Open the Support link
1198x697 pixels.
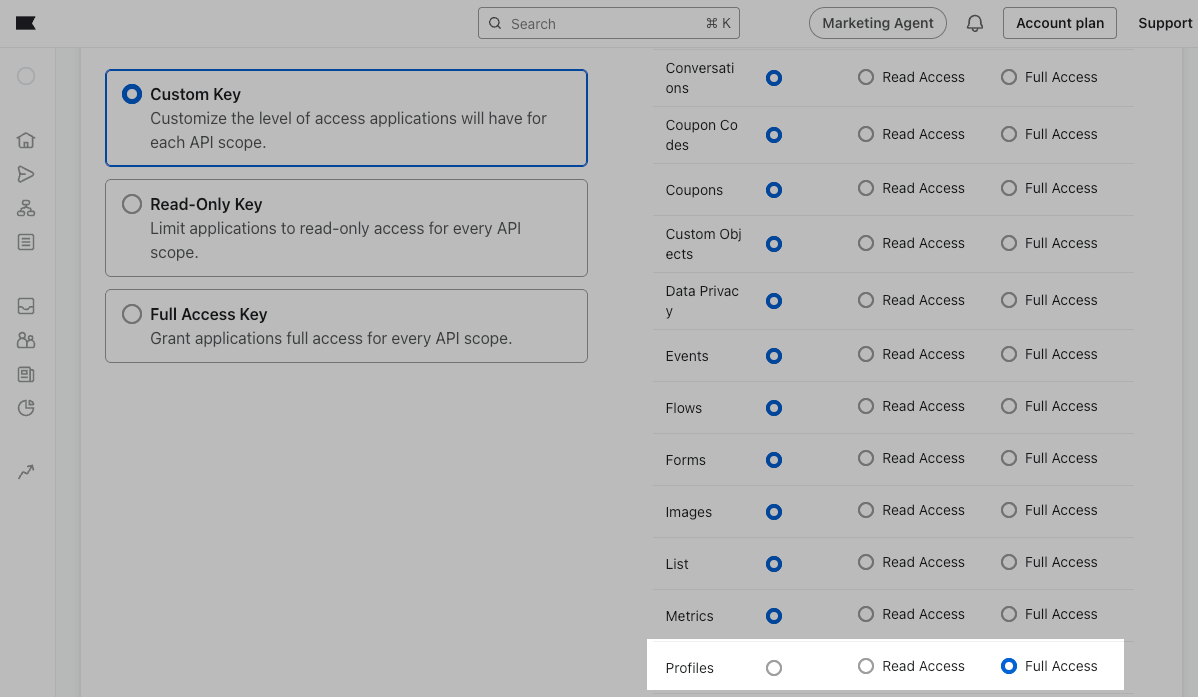[x=1164, y=23]
